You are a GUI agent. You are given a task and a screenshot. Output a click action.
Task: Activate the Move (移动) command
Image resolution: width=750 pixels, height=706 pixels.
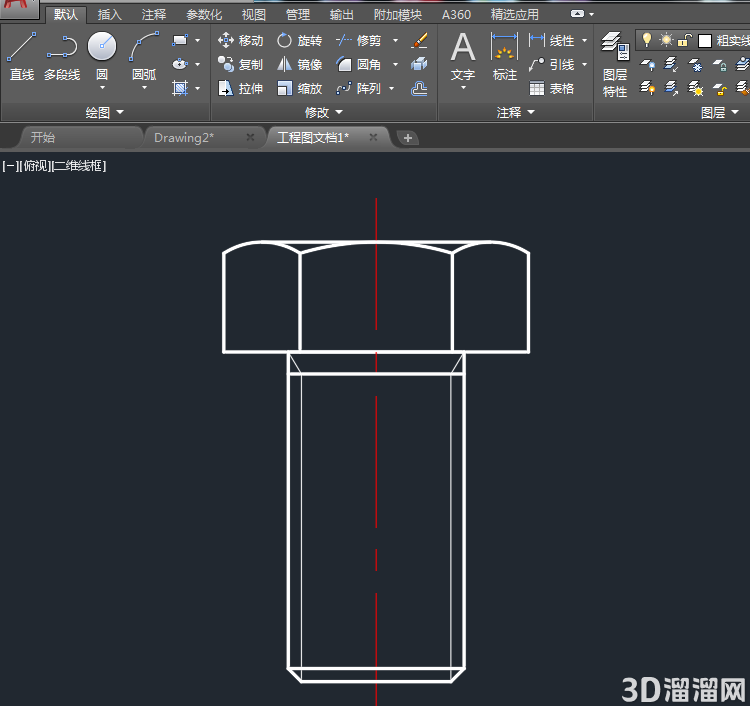point(241,40)
